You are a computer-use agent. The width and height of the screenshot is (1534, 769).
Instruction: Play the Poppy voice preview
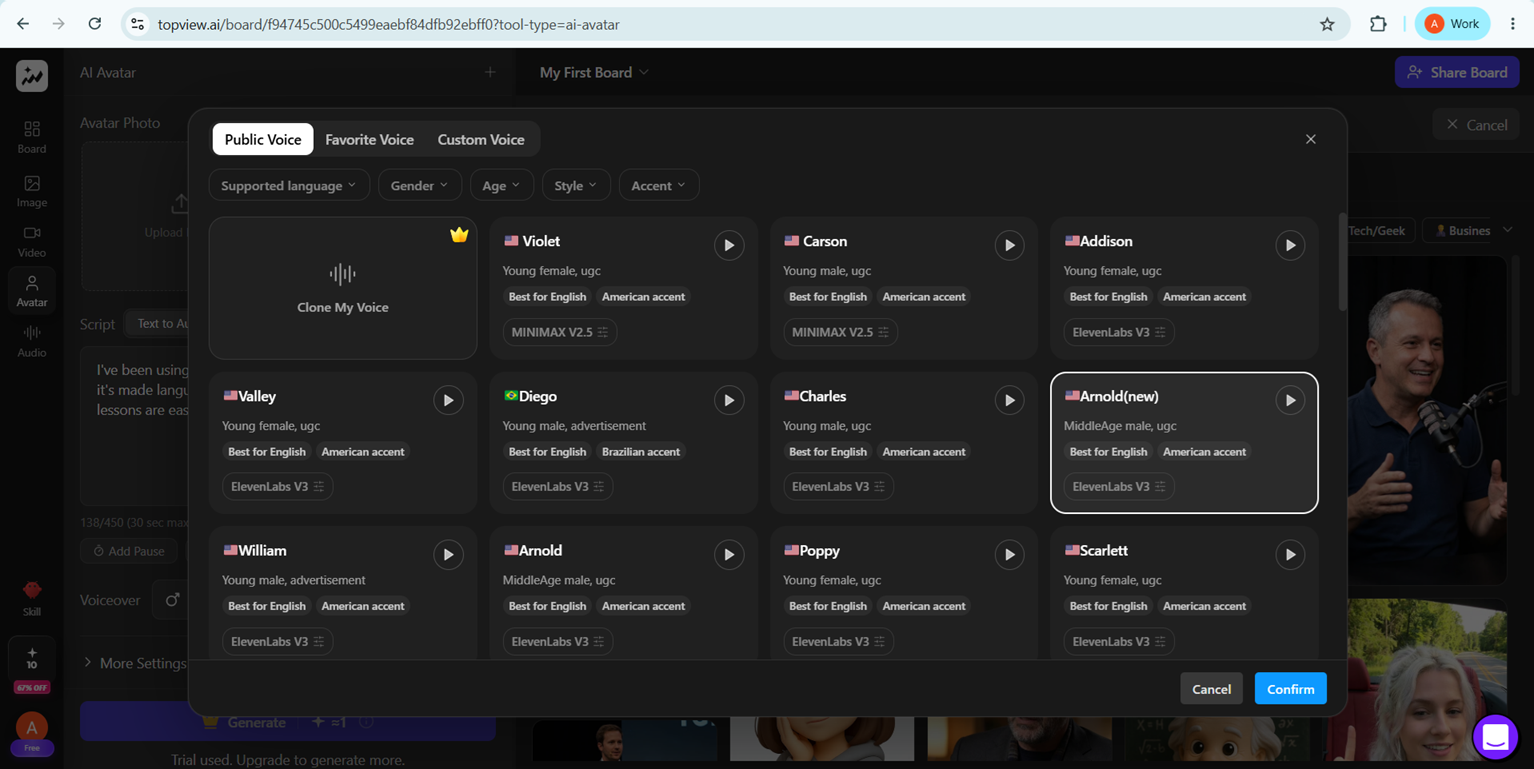click(1009, 554)
